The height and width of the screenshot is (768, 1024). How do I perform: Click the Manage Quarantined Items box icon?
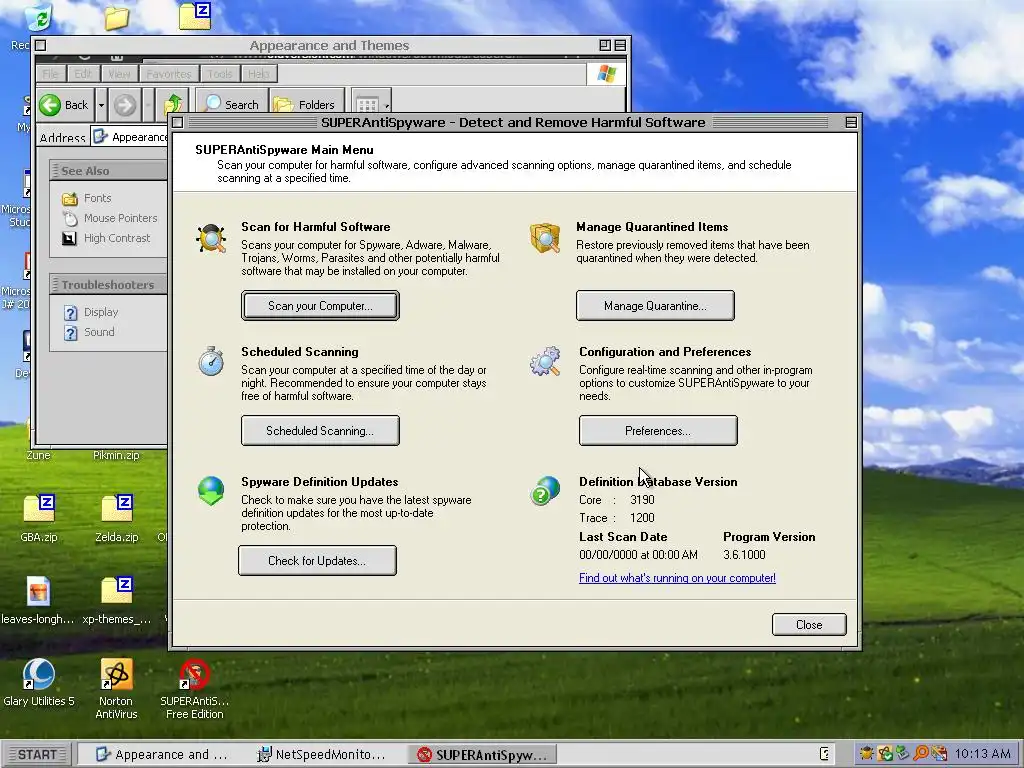(545, 238)
